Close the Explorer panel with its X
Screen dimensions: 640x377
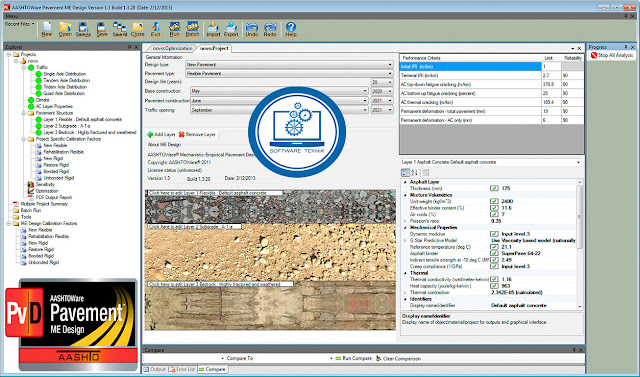pyautogui.click(x=136, y=47)
